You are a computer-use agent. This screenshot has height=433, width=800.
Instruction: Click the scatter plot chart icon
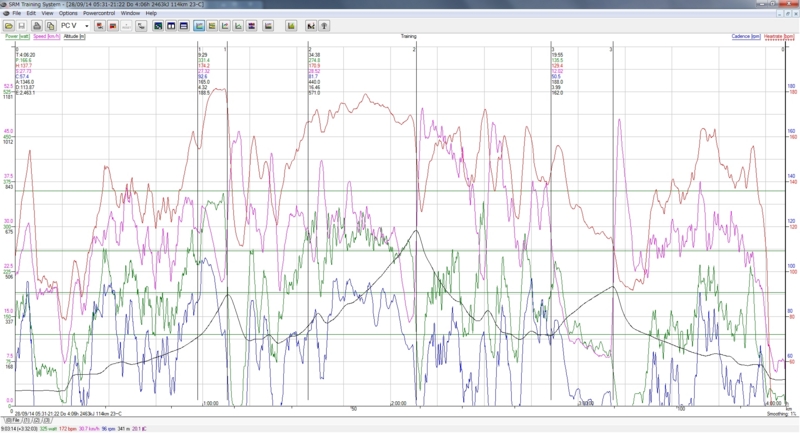[225, 26]
